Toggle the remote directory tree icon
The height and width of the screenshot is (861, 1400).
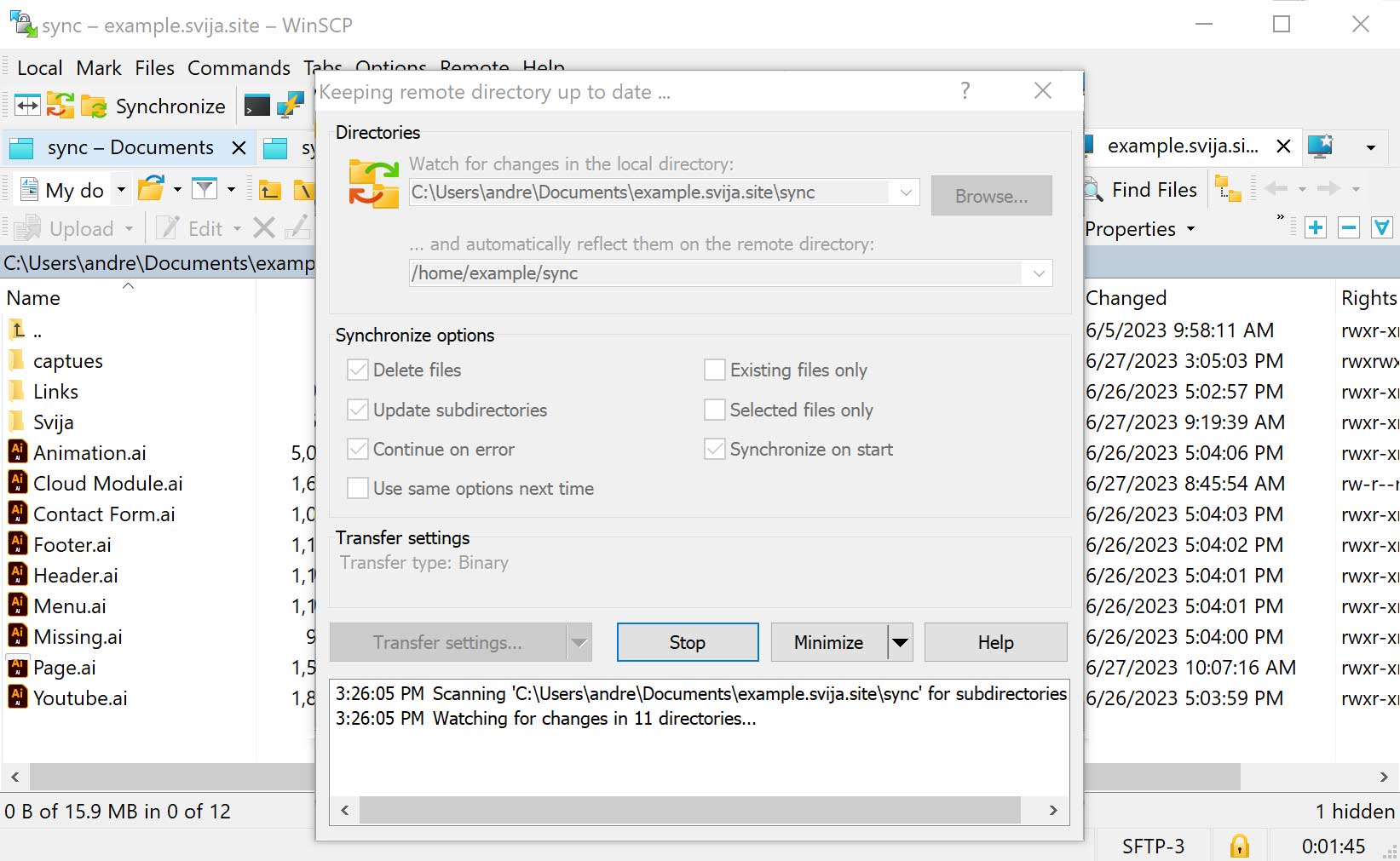(x=1228, y=189)
